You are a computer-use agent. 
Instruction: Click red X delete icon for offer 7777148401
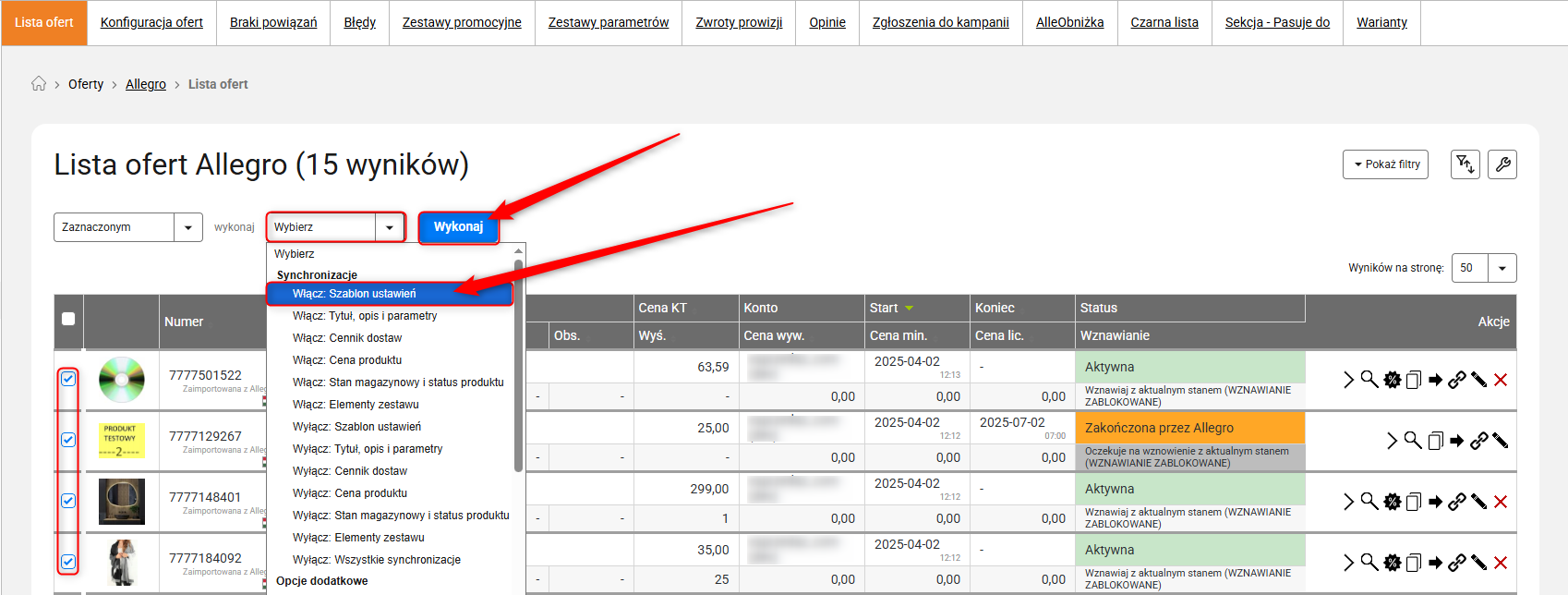pyautogui.click(x=1501, y=502)
